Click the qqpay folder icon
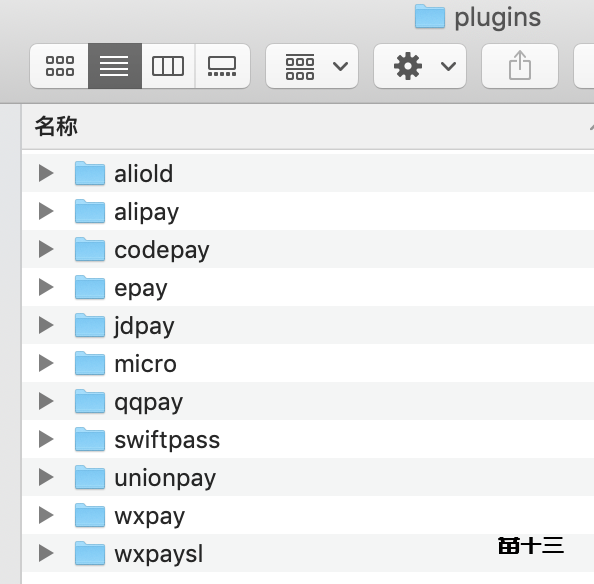594x584 pixels. pos(90,401)
